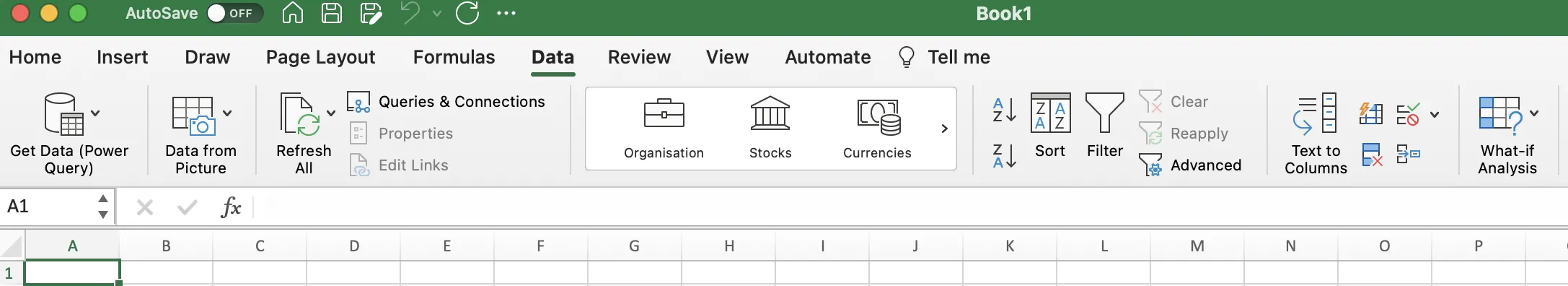Switch to the View tab
This screenshot has width=1568, height=286.
pyautogui.click(x=727, y=57)
